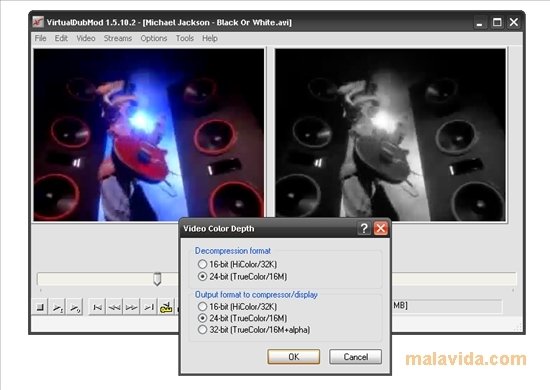Open the Streams menu
The image size is (550, 390).
tap(118, 38)
